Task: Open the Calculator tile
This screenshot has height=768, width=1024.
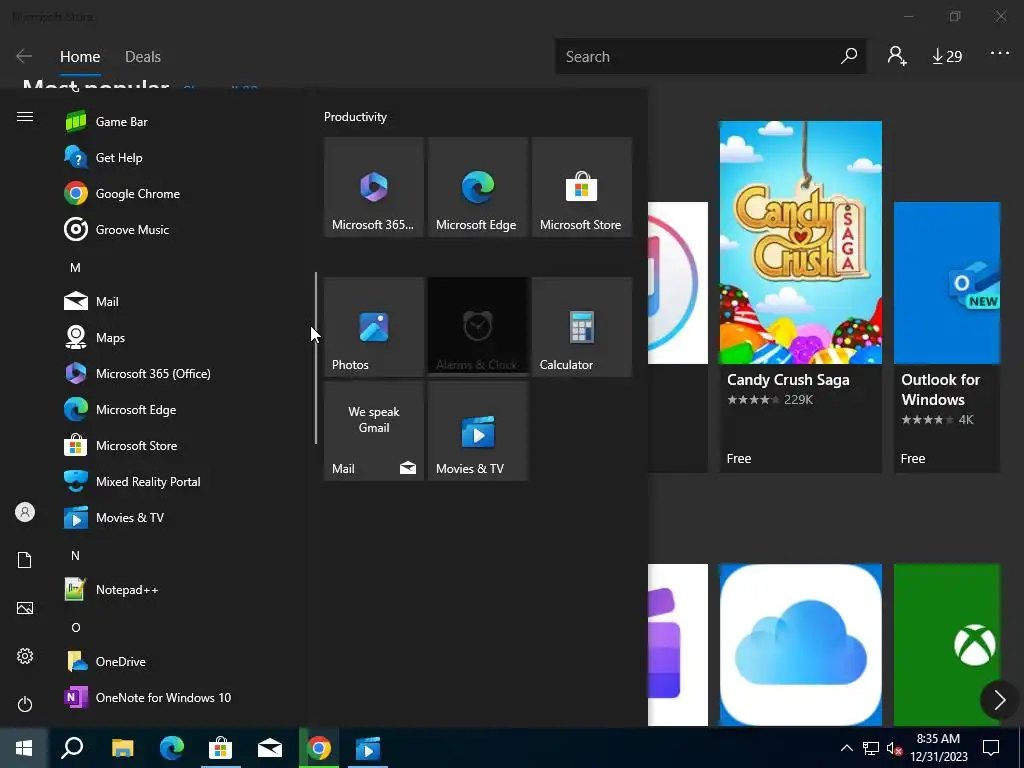Action: [581, 327]
